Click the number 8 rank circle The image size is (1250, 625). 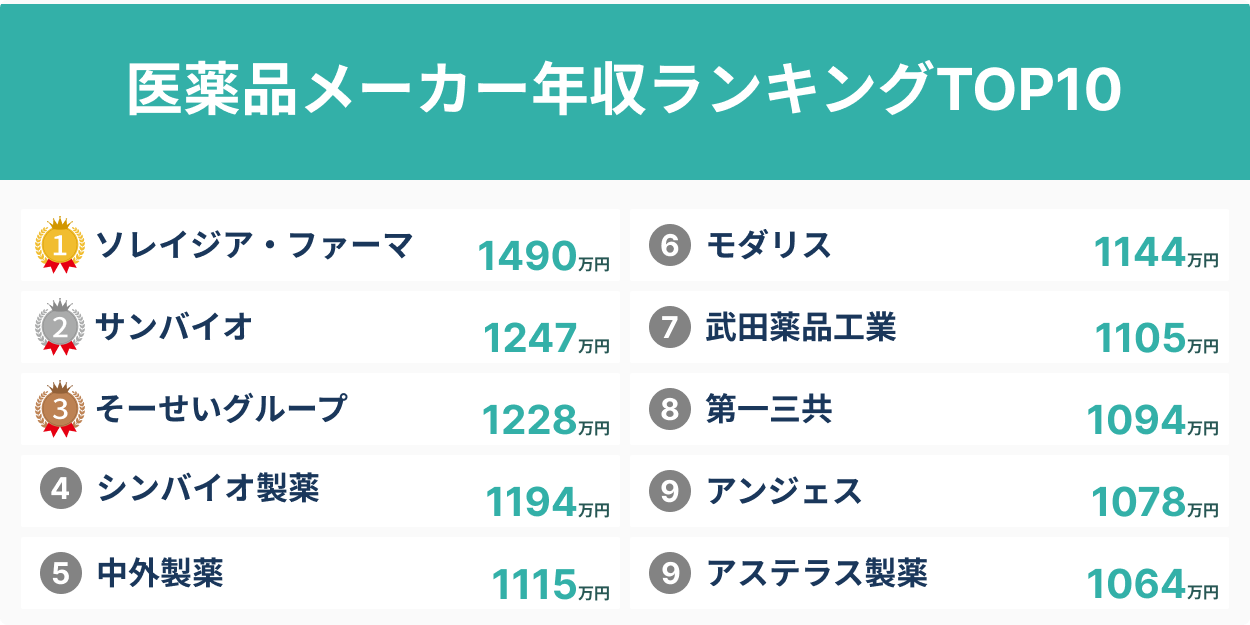[x=670, y=409]
